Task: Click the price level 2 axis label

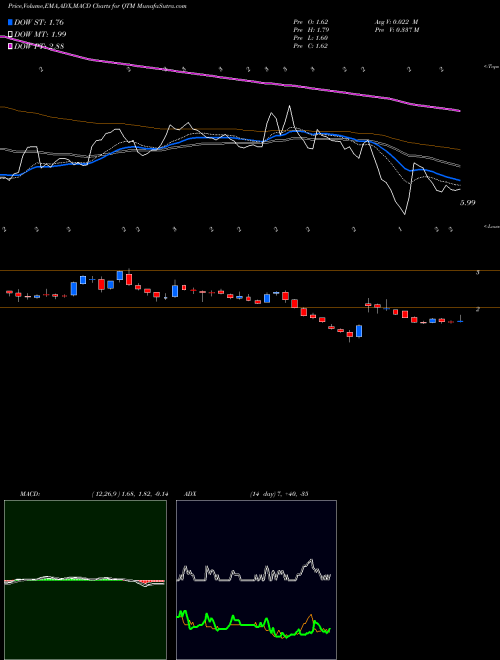Action: tap(478, 309)
